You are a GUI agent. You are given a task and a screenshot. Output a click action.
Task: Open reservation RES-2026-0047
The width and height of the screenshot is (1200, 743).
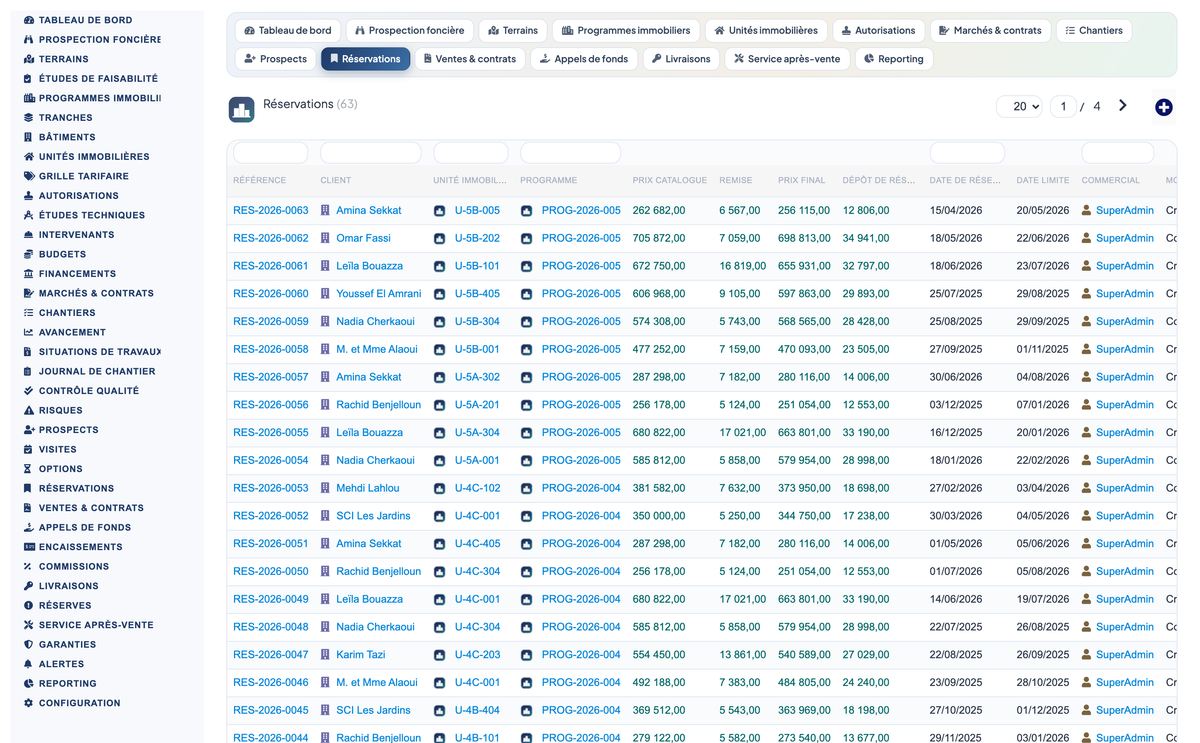pyautogui.click(x=271, y=655)
